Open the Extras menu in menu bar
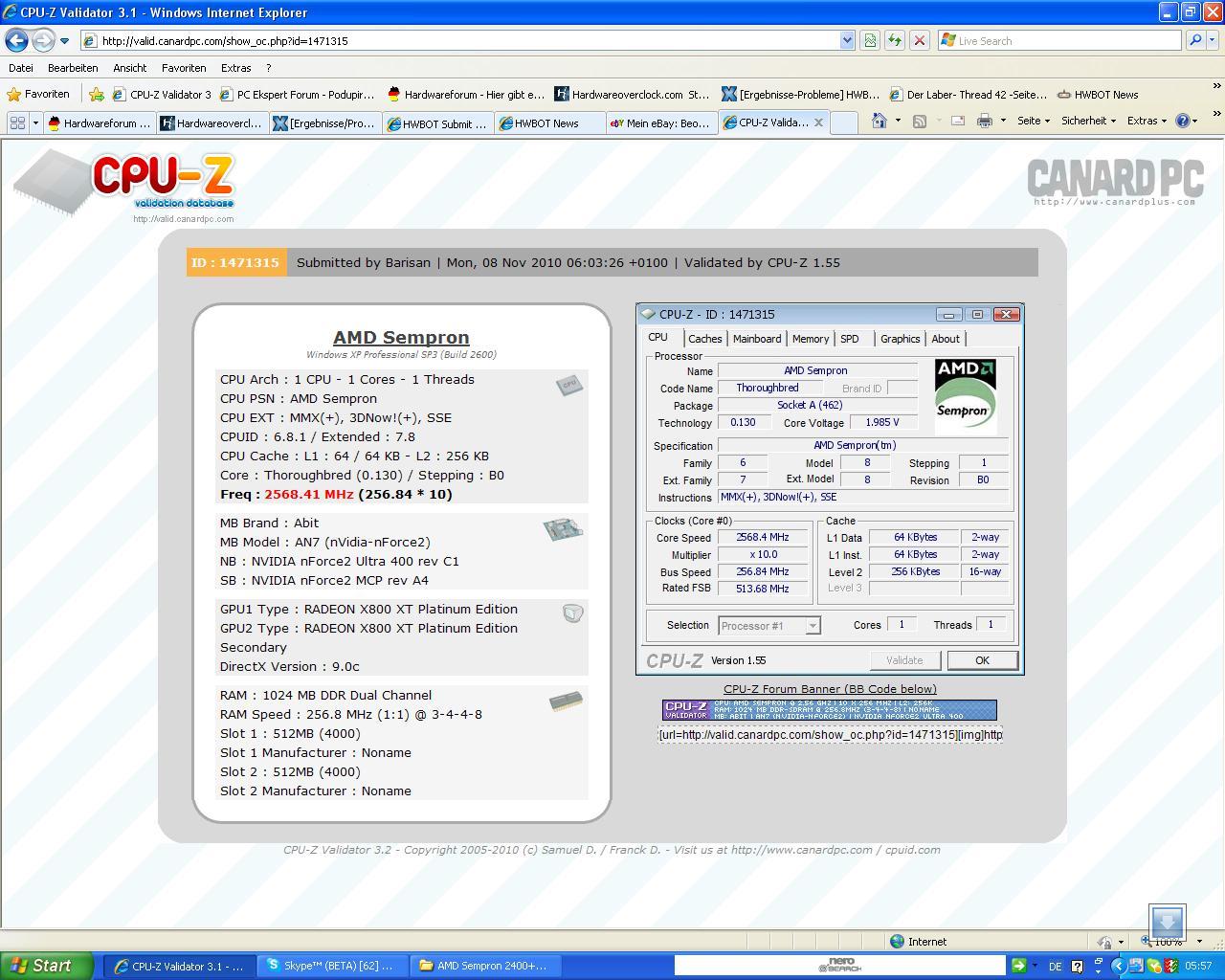The image size is (1225, 980). click(235, 68)
